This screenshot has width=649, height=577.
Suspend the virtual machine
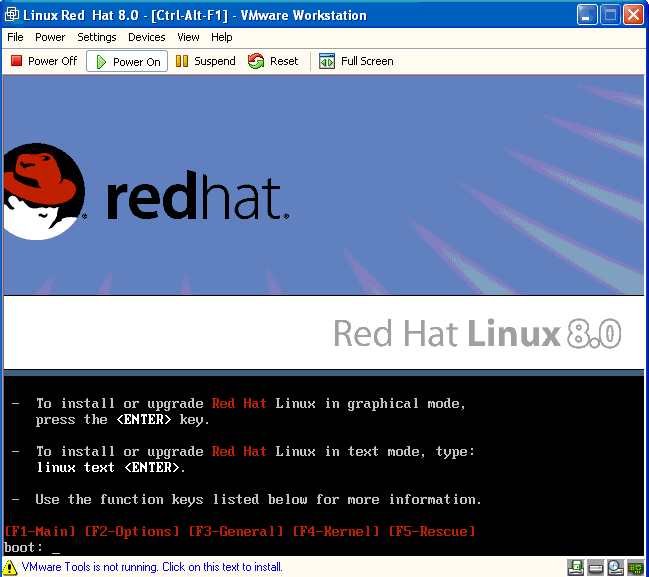[205, 61]
